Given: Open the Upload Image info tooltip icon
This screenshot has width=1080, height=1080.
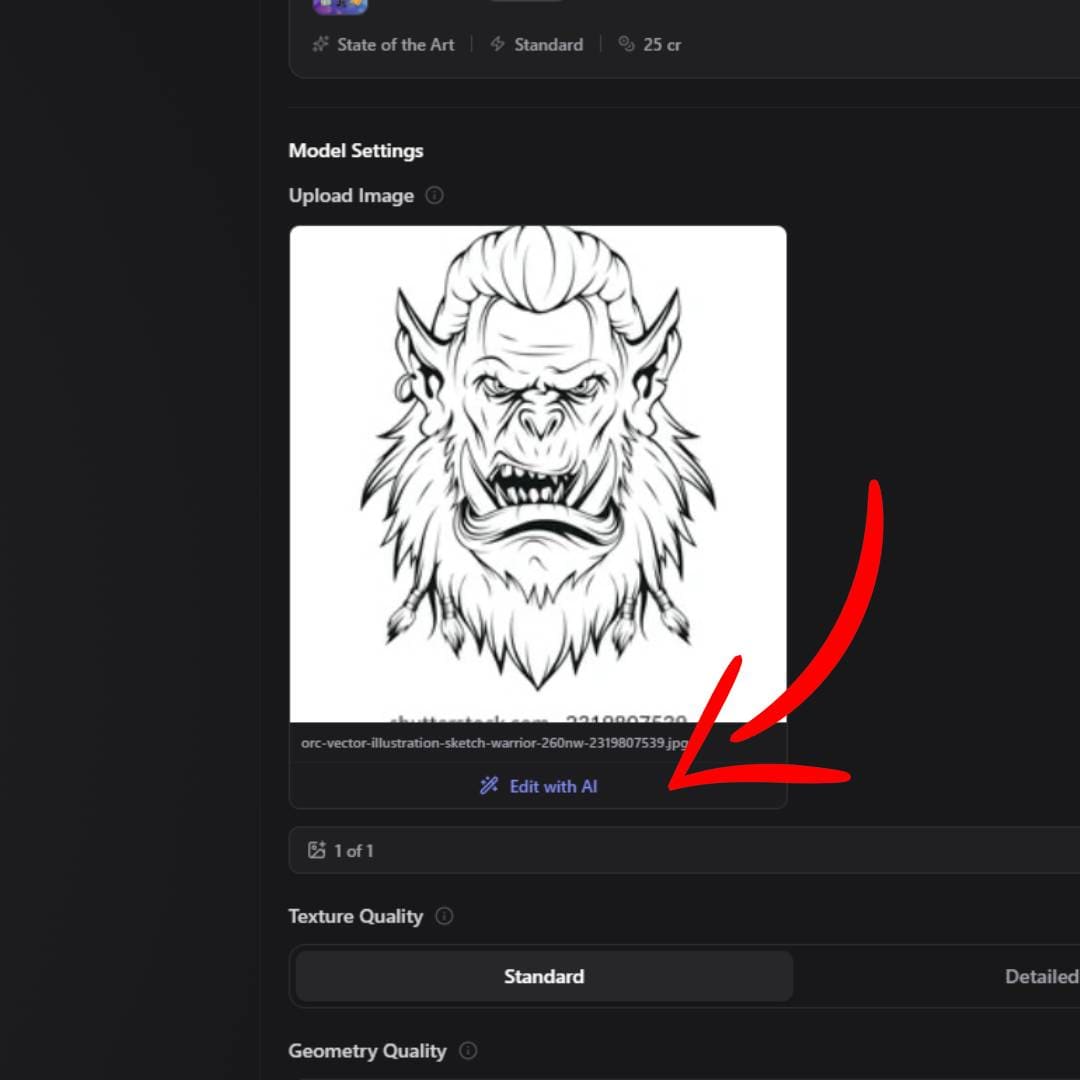Looking at the screenshot, I should coord(434,196).
